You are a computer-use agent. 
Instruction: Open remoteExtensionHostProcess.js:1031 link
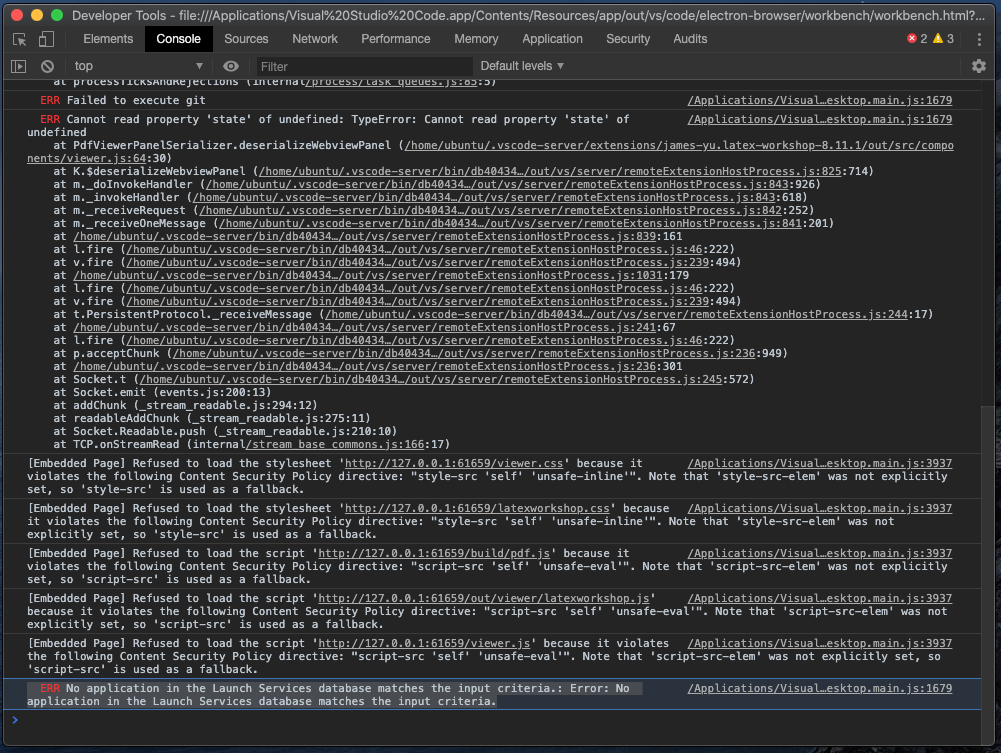pyautogui.click(x=368, y=275)
